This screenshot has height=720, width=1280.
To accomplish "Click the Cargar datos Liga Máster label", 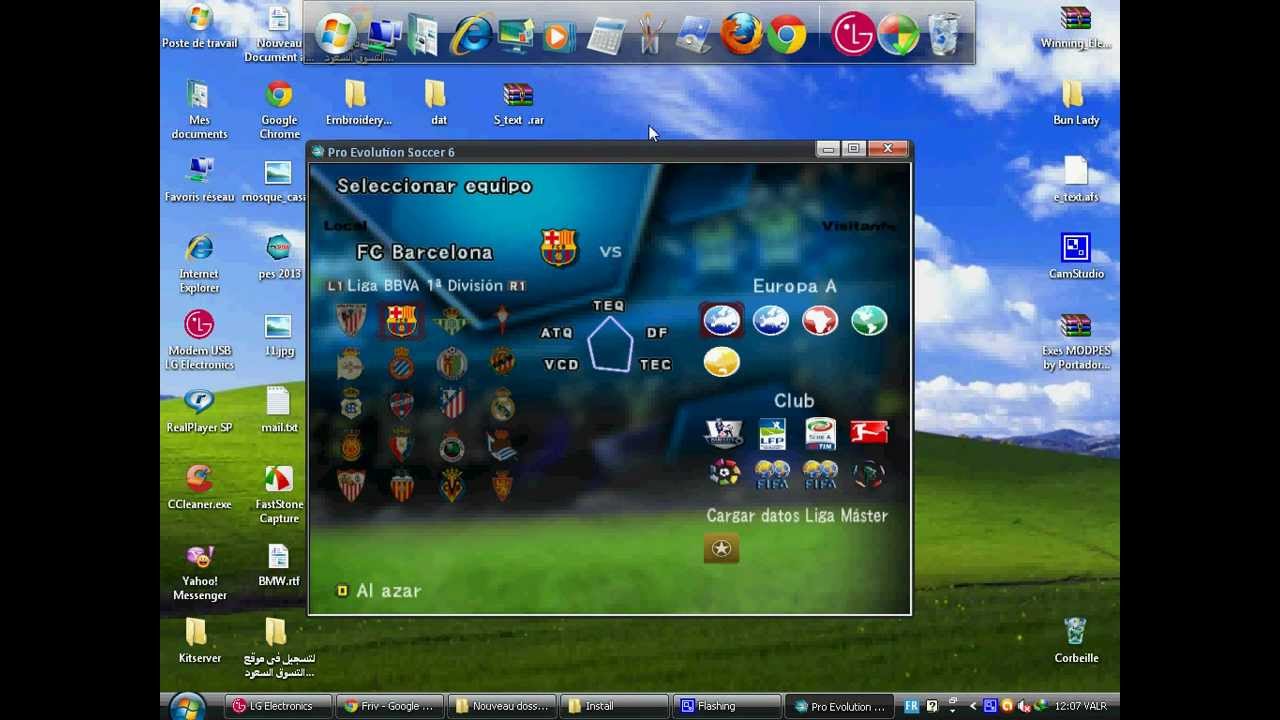I will [x=797, y=516].
